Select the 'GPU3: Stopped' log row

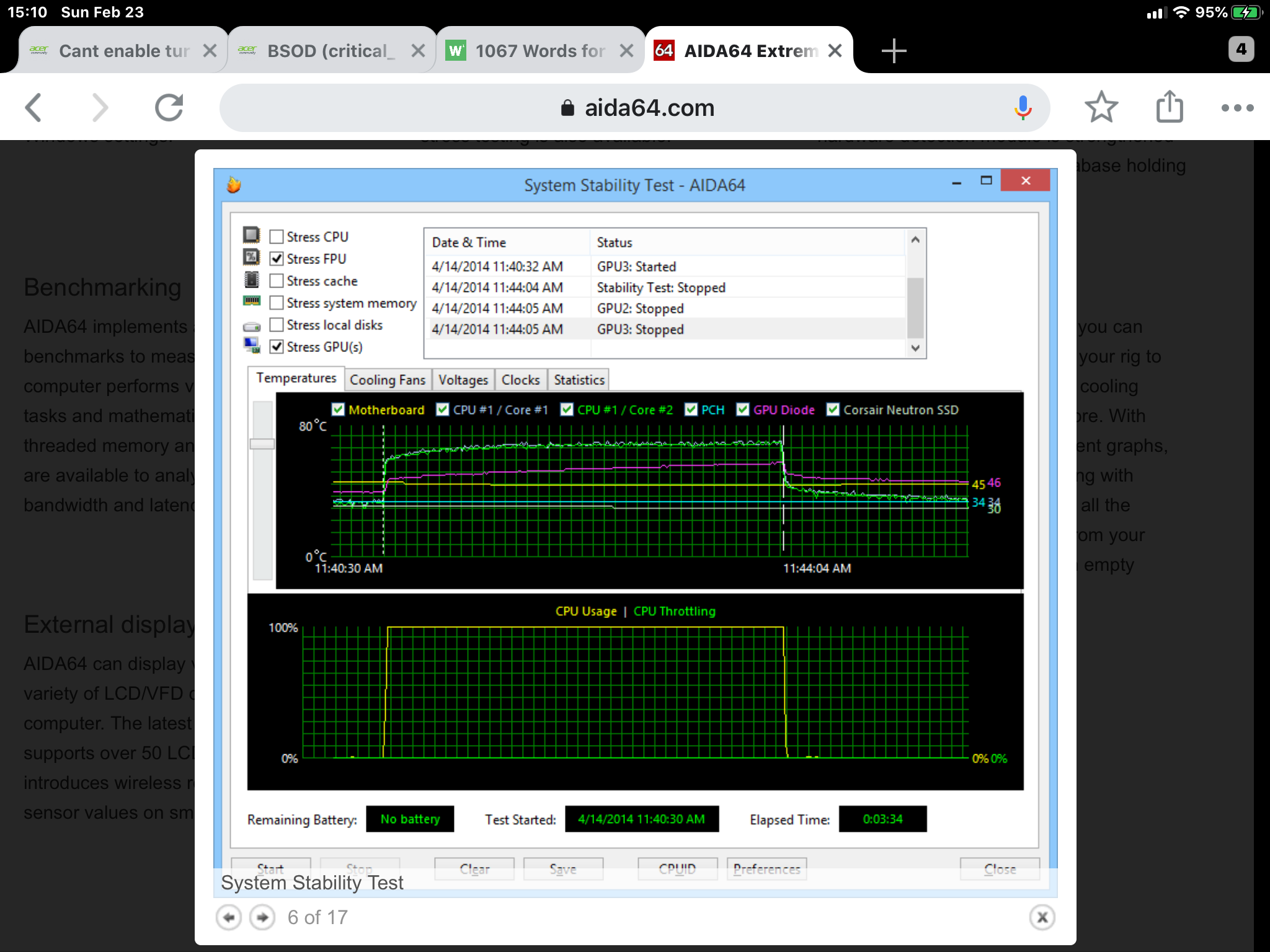pyautogui.click(x=665, y=329)
